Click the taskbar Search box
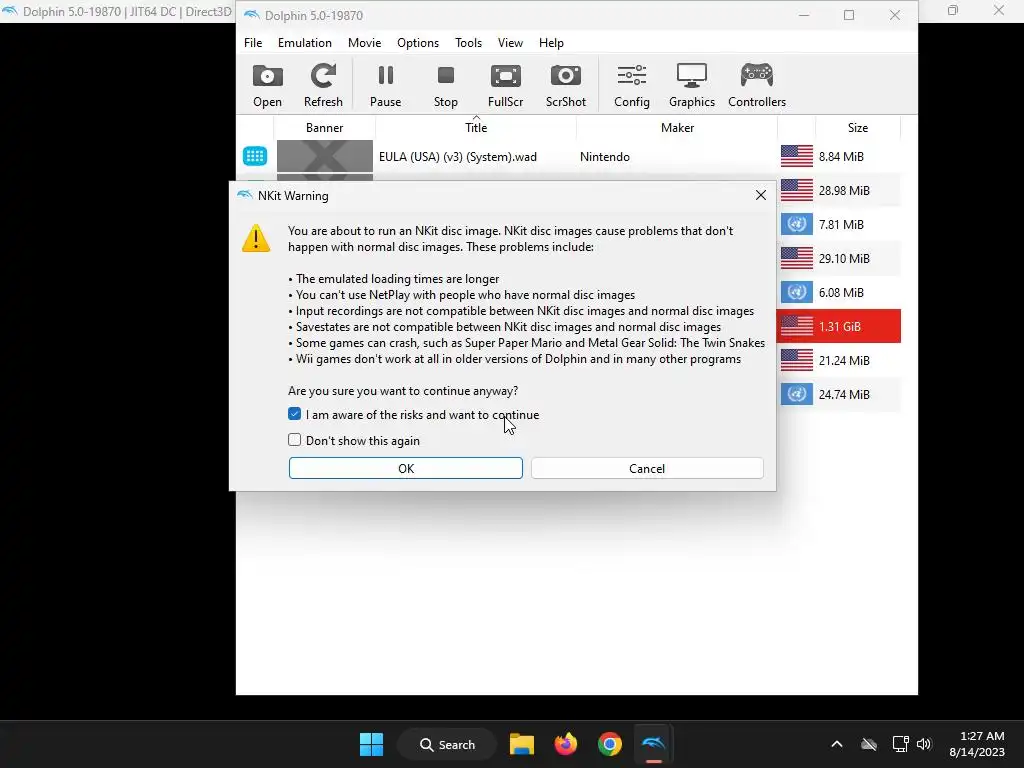This screenshot has width=1024, height=768. [x=447, y=744]
